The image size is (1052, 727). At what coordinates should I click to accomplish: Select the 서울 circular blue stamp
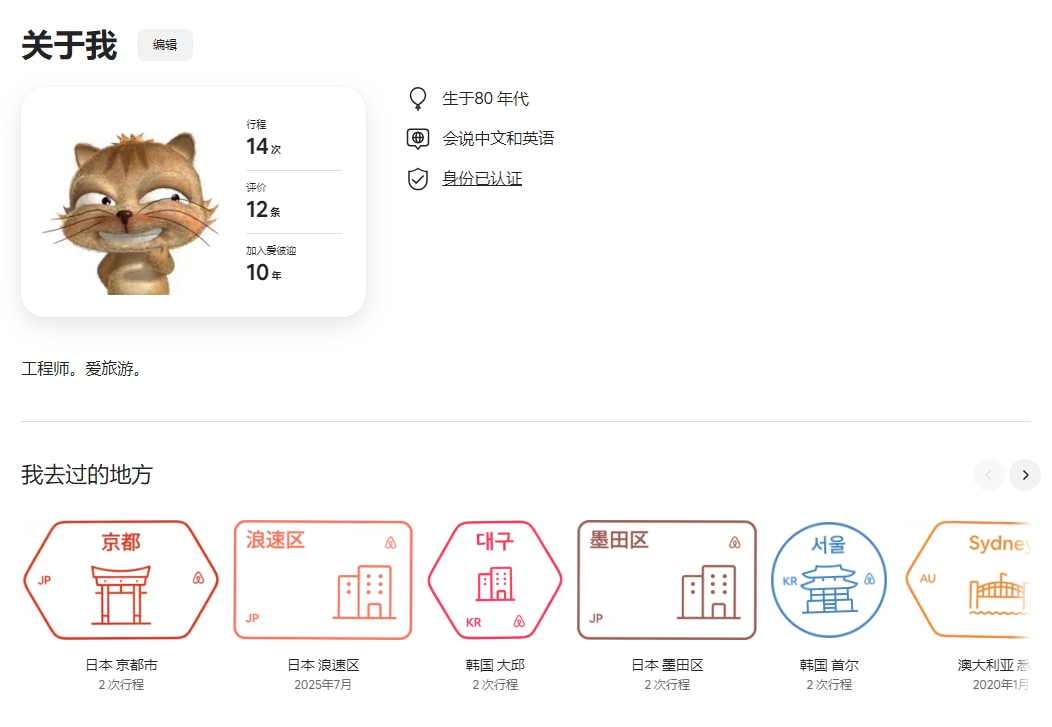(829, 580)
